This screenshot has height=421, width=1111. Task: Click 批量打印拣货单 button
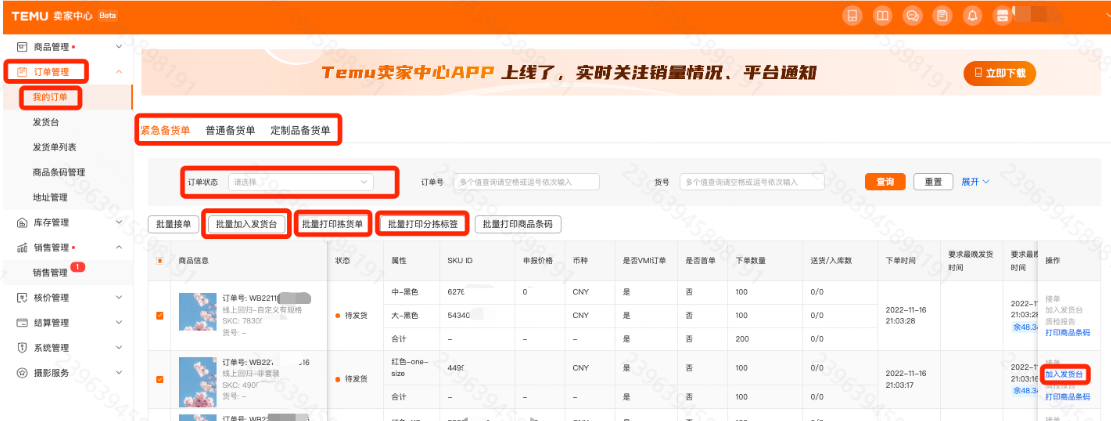(x=332, y=224)
